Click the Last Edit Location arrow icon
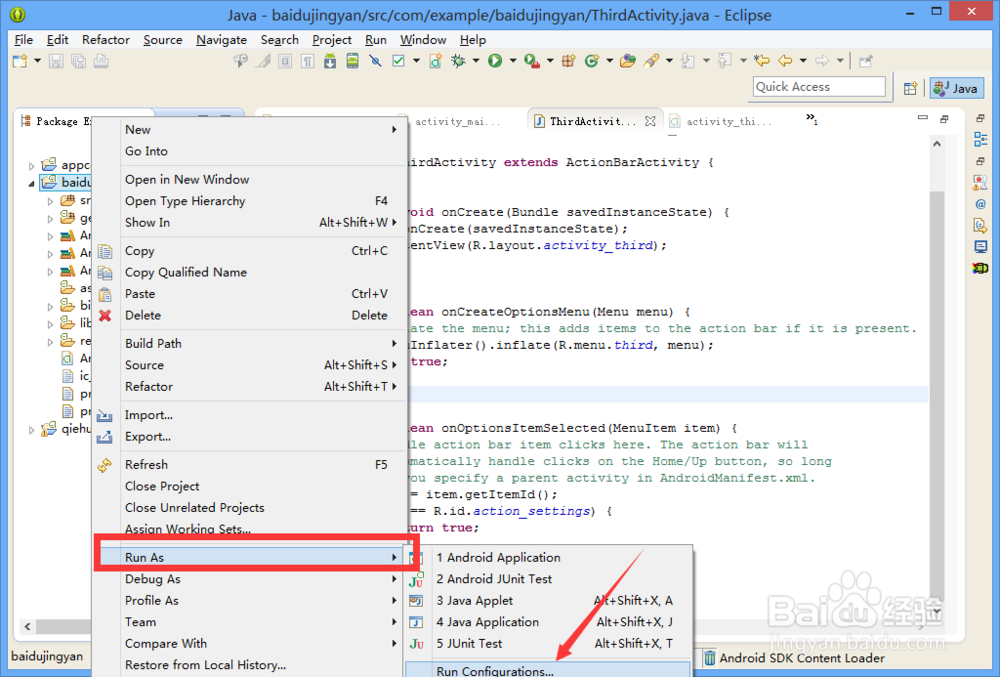1000x677 pixels. point(761,61)
